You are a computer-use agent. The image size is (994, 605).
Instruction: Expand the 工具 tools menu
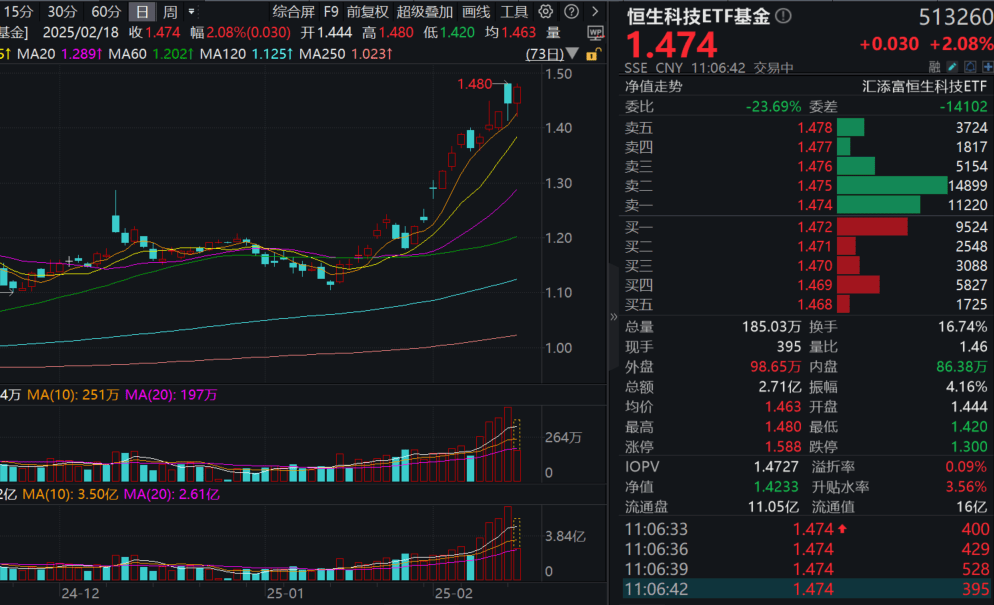pyautogui.click(x=517, y=11)
